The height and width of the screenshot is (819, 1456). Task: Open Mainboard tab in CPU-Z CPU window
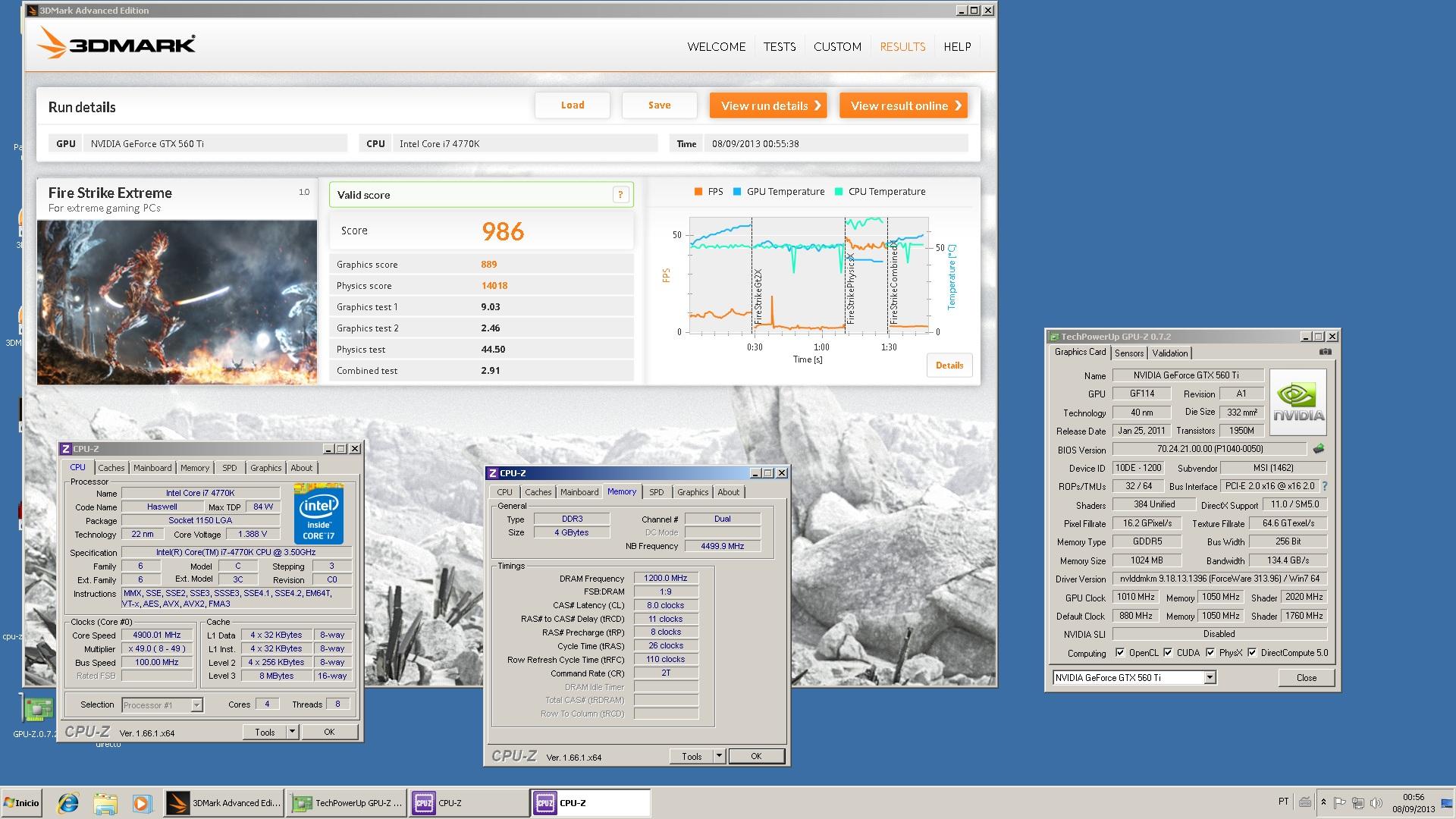pyautogui.click(x=152, y=468)
